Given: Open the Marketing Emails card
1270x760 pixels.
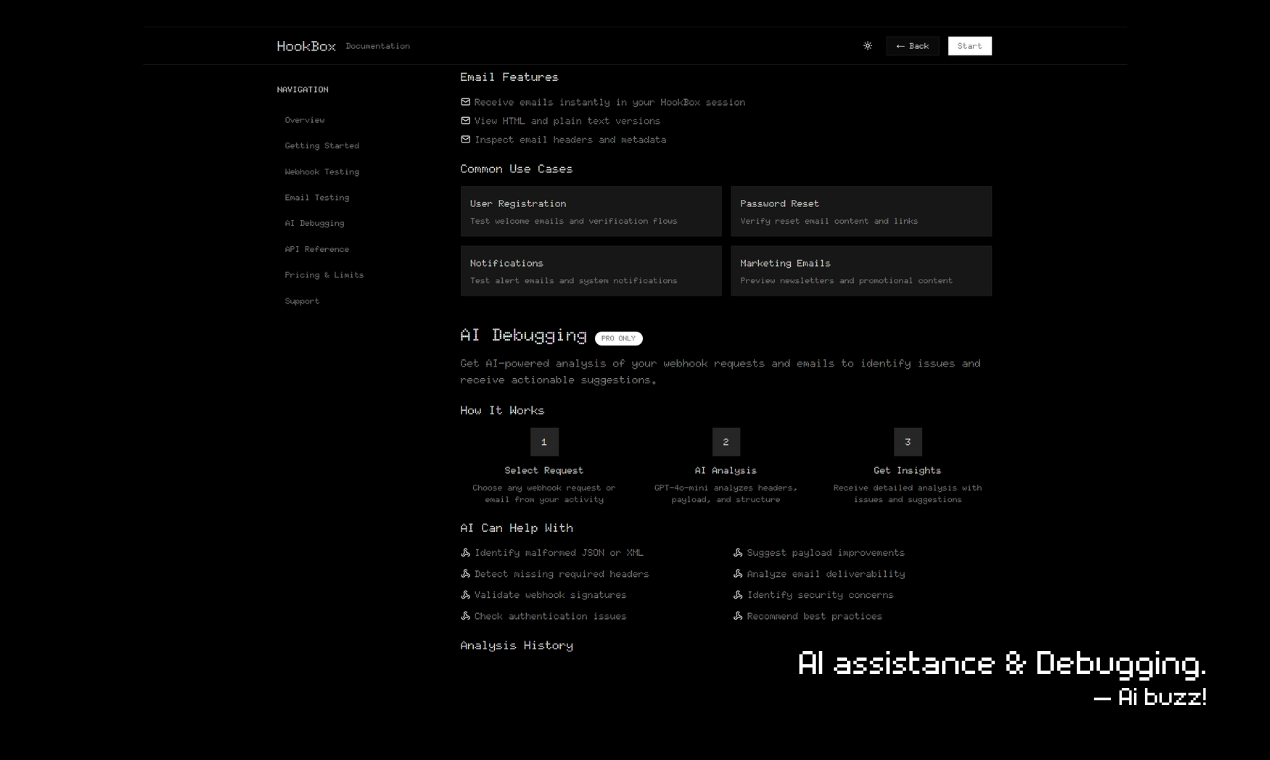Looking at the screenshot, I should (x=861, y=271).
